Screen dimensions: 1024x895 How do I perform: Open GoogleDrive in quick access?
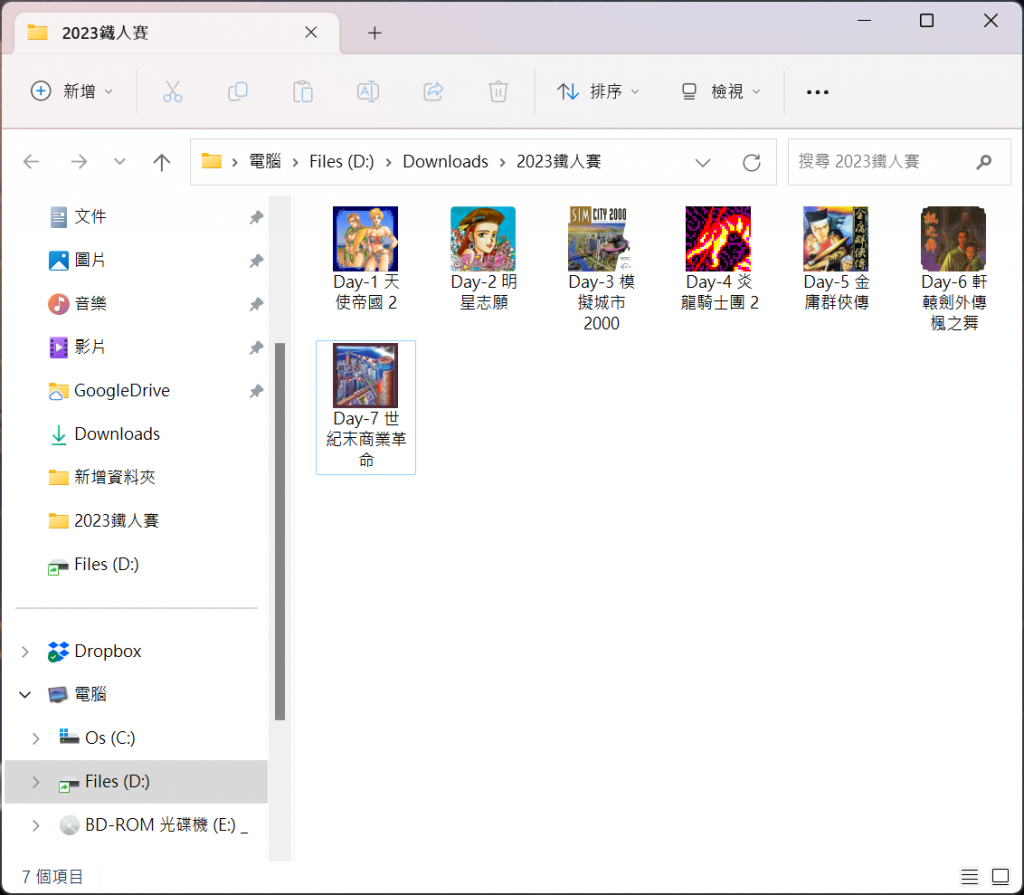(121, 390)
